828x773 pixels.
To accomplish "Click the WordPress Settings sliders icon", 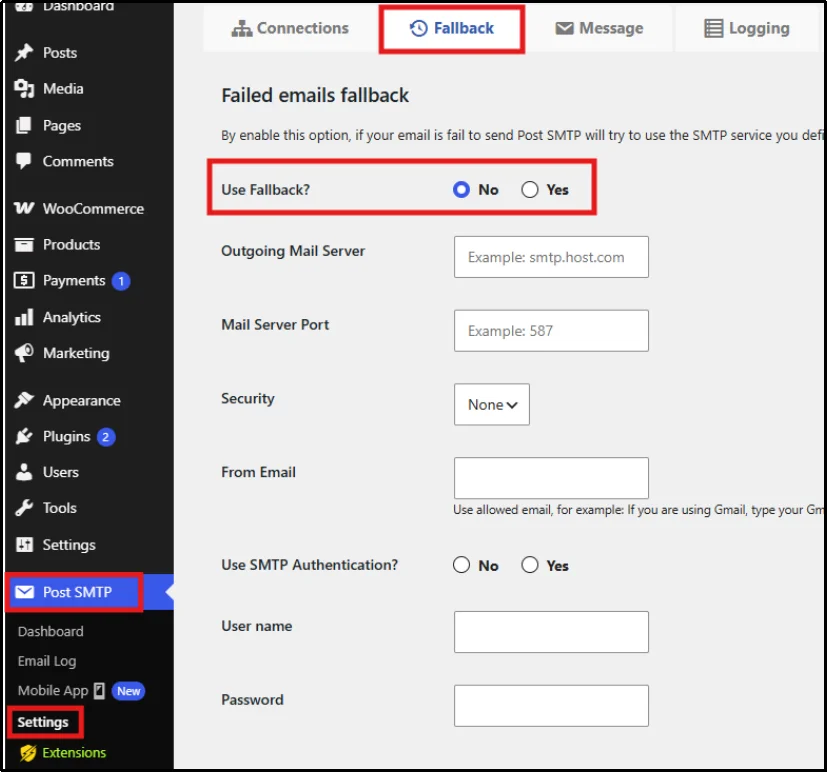I will pyautogui.click(x=24, y=544).
